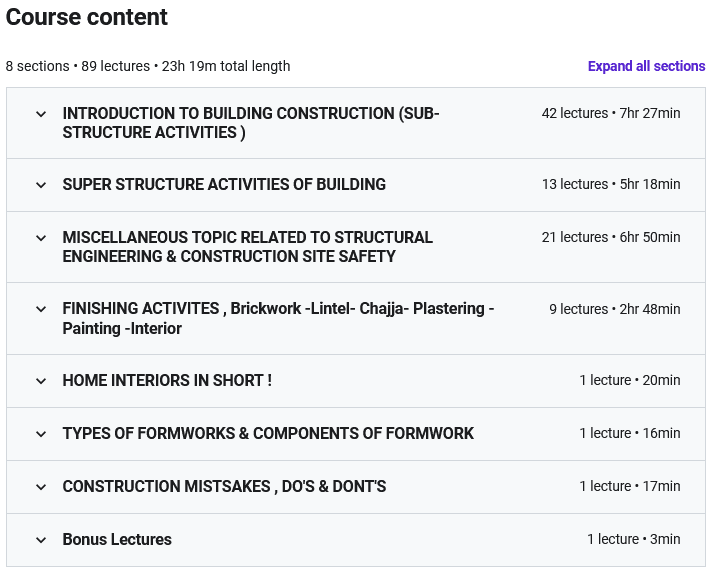712x574 pixels.
Task: Expand the Home Interiors chevron arrow
Action: pos(41,381)
